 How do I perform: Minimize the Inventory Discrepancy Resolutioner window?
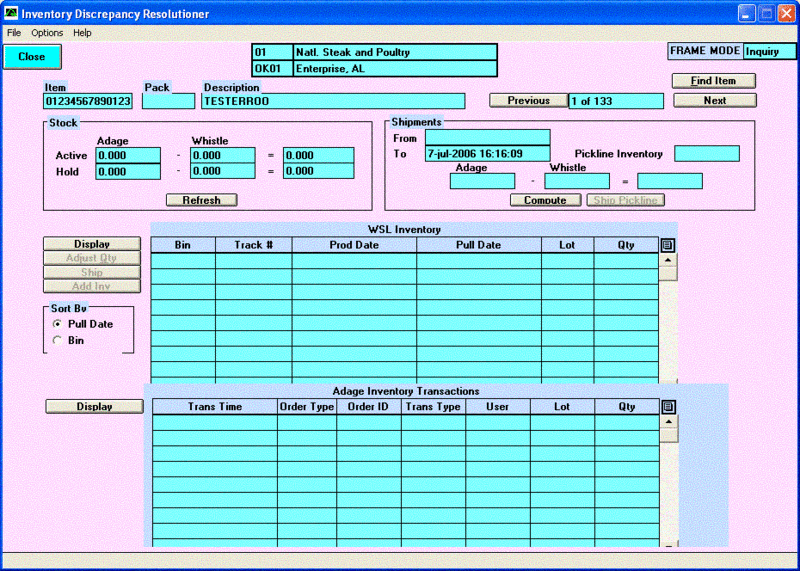(x=747, y=14)
